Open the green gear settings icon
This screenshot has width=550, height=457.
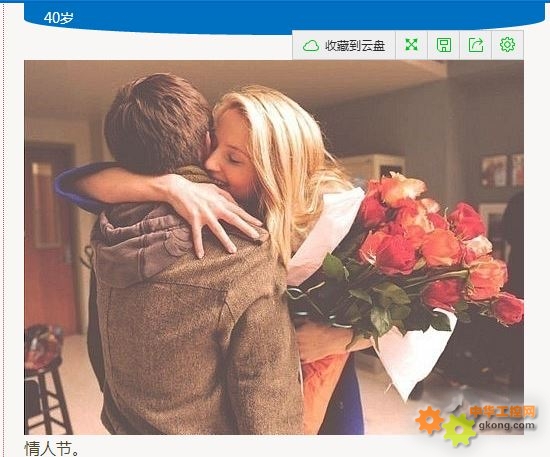(507, 45)
